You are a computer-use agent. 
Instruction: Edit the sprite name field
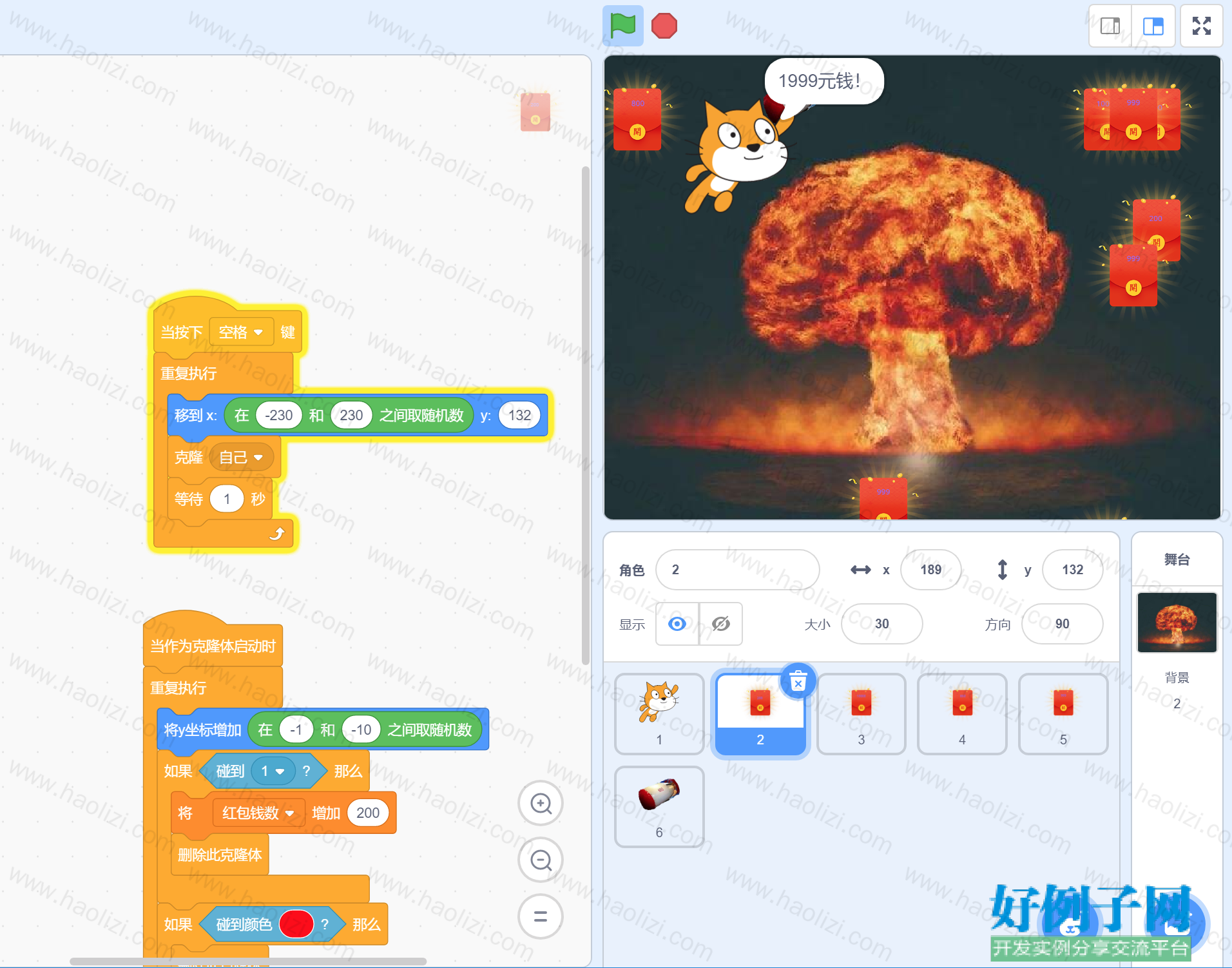tap(737, 570)
